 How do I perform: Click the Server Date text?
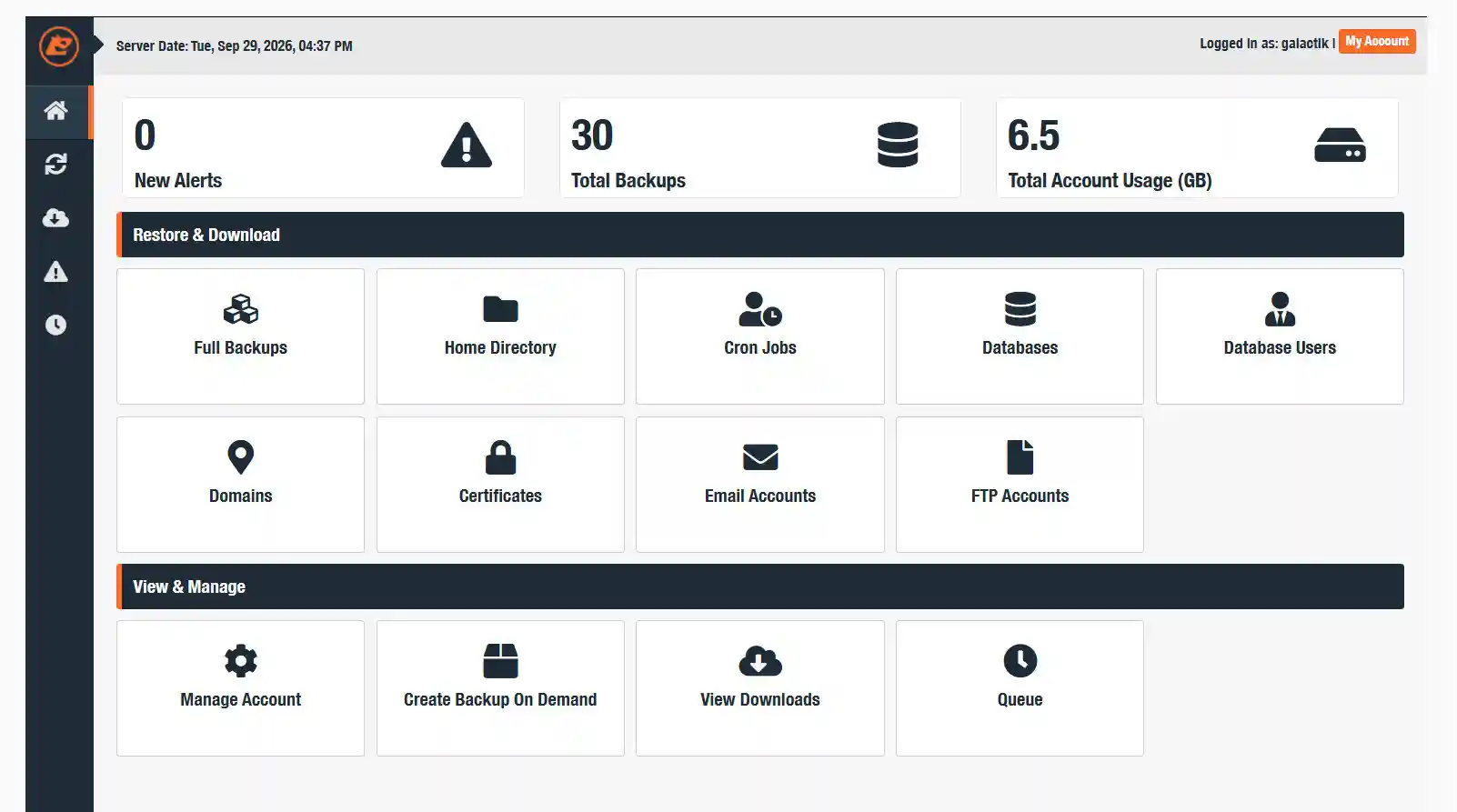[235, 46]
